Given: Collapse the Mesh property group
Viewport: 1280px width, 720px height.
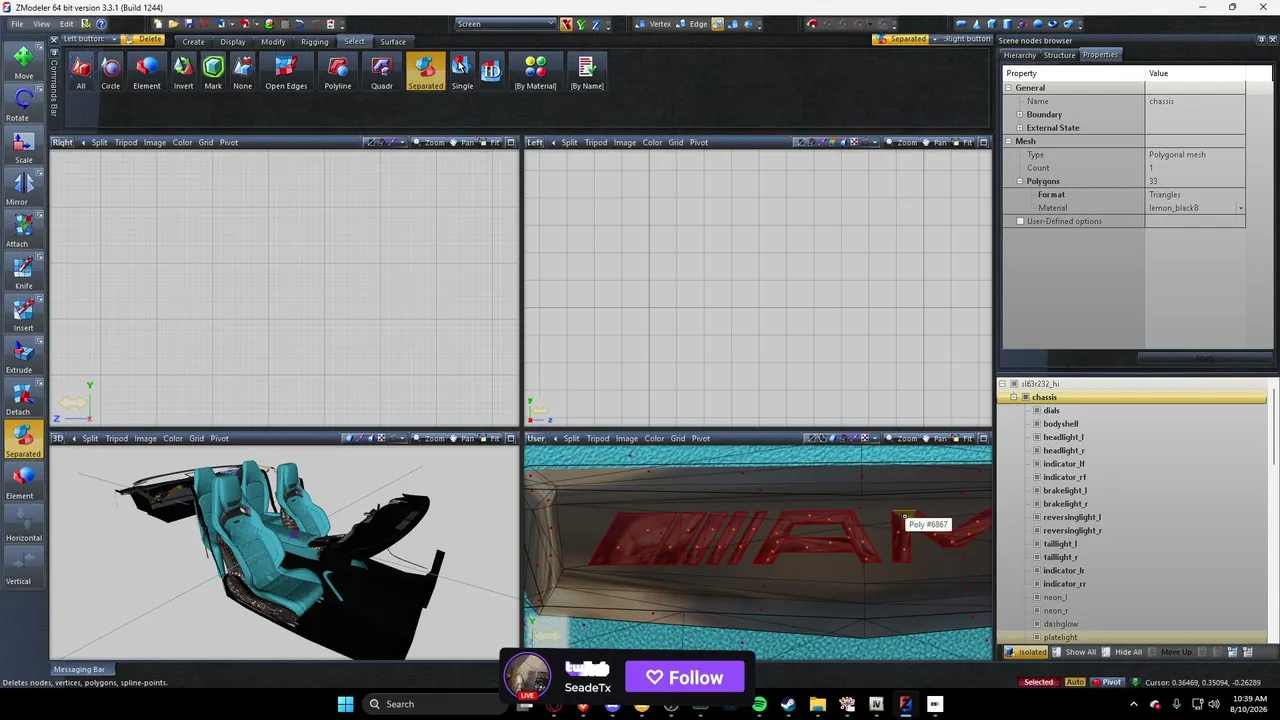Looking at the screenshot, I should 1009,141.
